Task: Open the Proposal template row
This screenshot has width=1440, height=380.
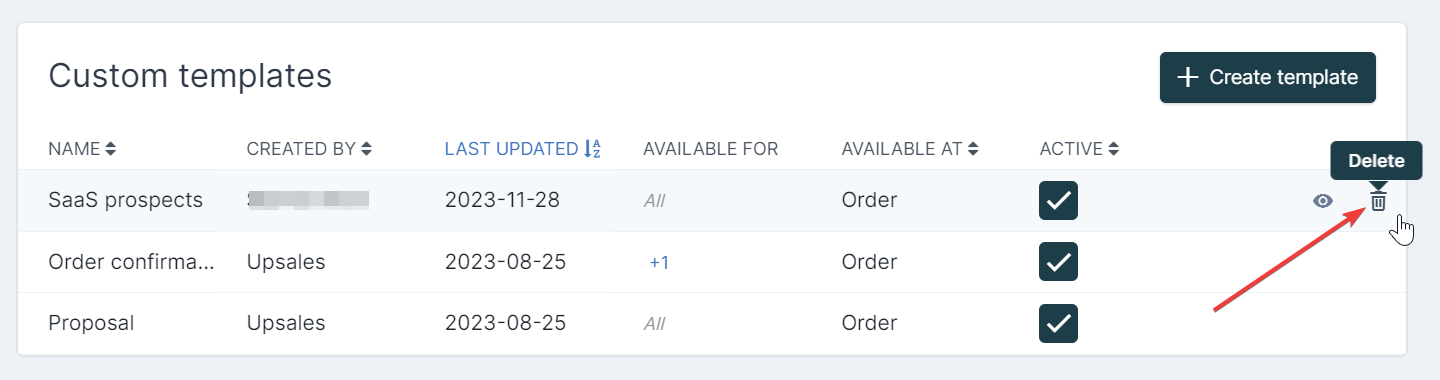Action: pos(712,323)
